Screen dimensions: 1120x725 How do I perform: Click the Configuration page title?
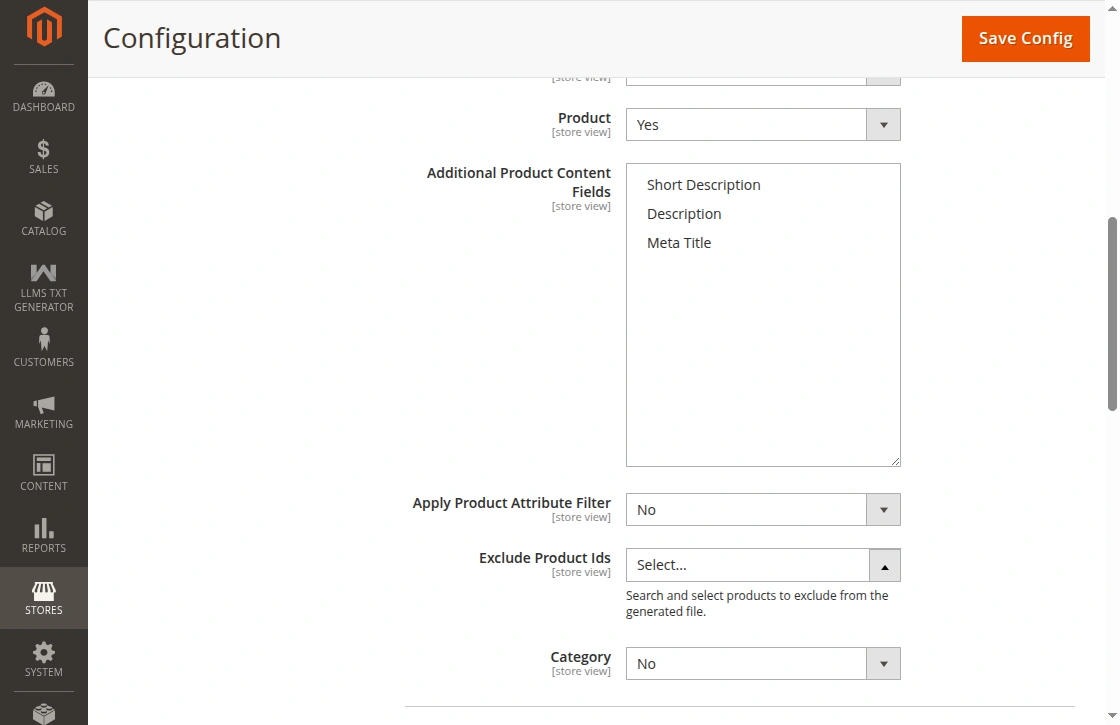coord(192,39)
